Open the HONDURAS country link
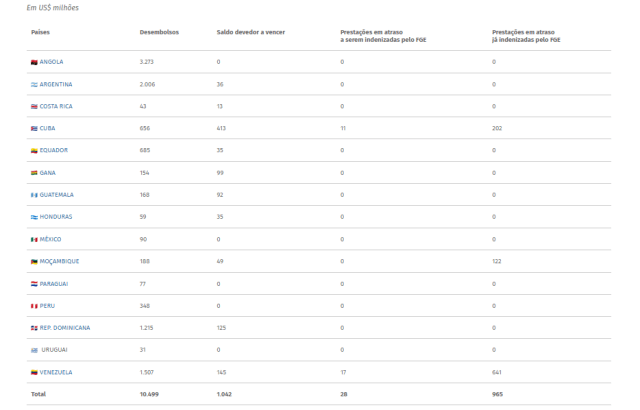Screen dimensions: 640x410 click(56, 217)
